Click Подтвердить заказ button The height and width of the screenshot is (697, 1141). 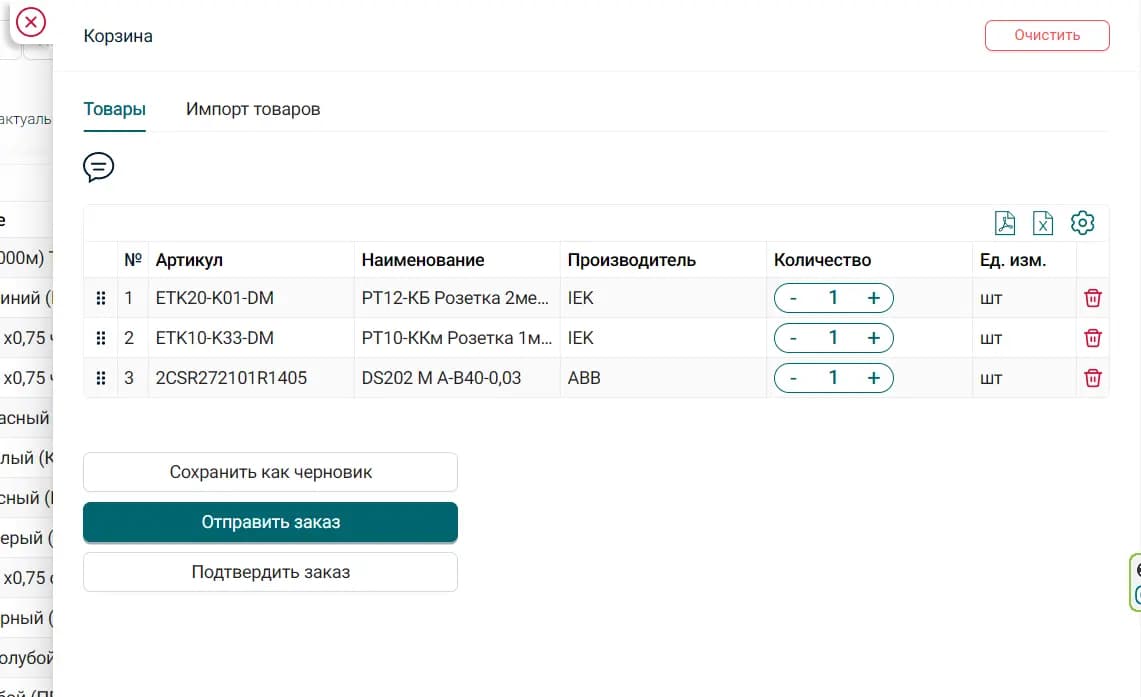click(270, 572)
